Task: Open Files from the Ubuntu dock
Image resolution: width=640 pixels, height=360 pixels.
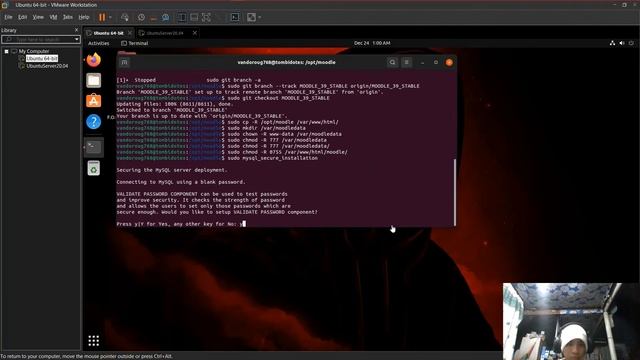Action: tap(93, 80)
